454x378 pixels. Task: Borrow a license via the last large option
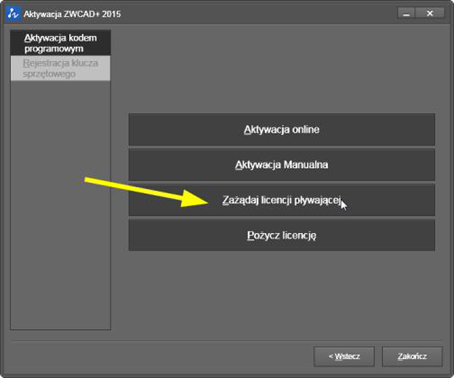(282, 235)
